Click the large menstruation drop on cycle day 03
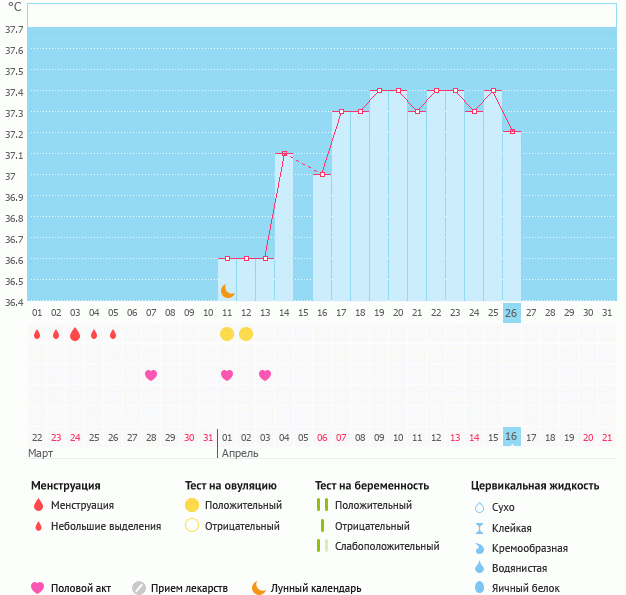 75,334
